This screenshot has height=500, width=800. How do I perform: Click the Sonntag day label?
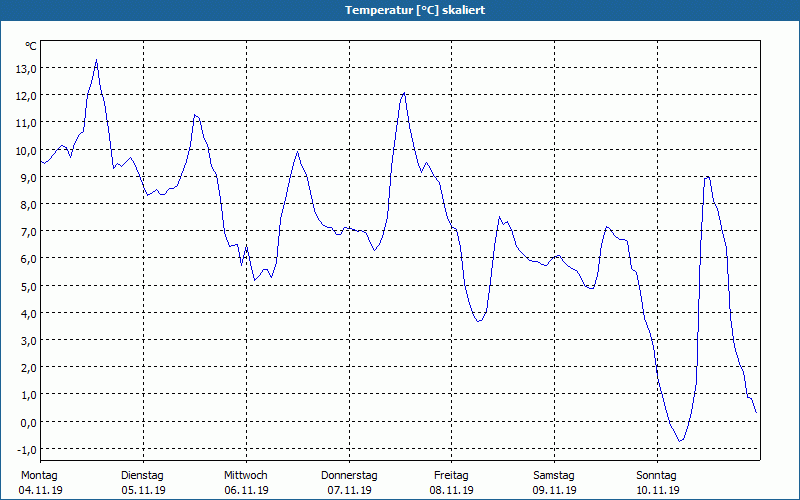[x=657, y=476]
